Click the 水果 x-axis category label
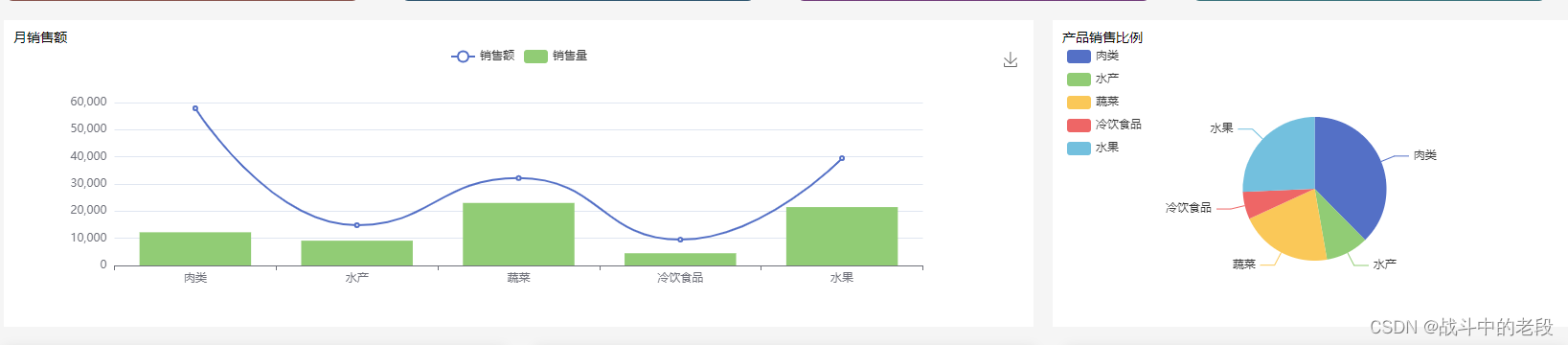This screenshot has width=1568, height=345. pos(842,278)
